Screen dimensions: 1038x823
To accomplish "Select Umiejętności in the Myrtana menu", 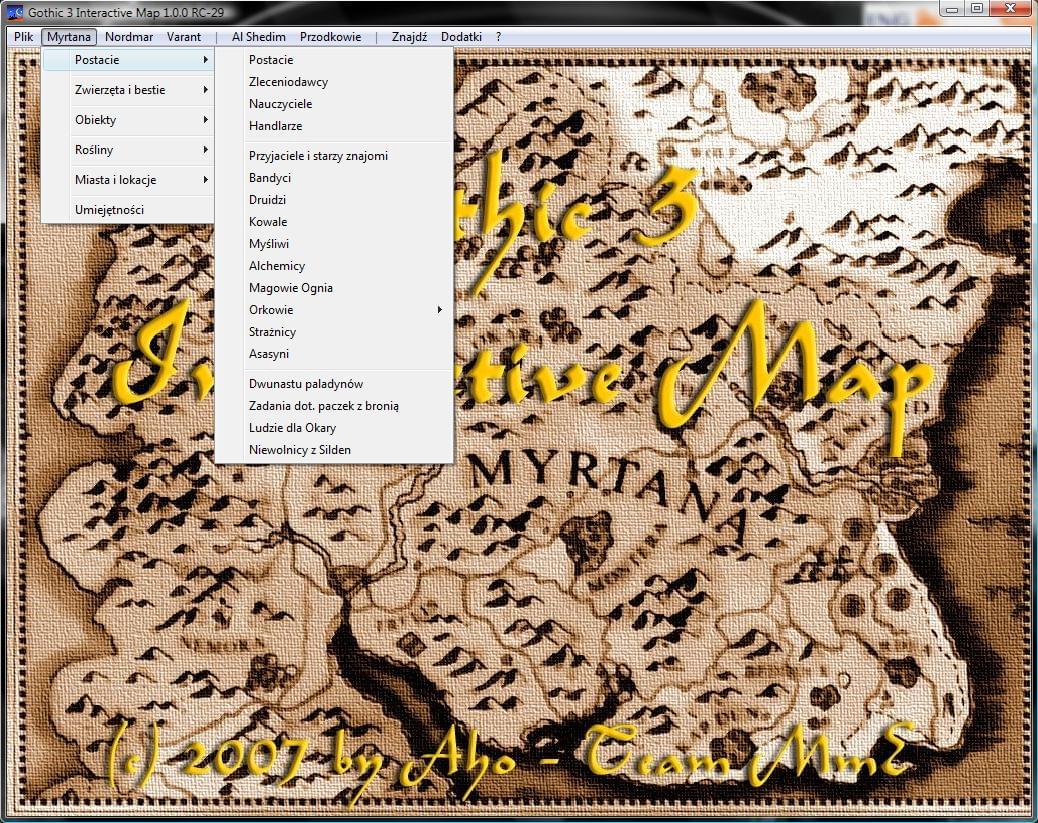I will 128,210.
